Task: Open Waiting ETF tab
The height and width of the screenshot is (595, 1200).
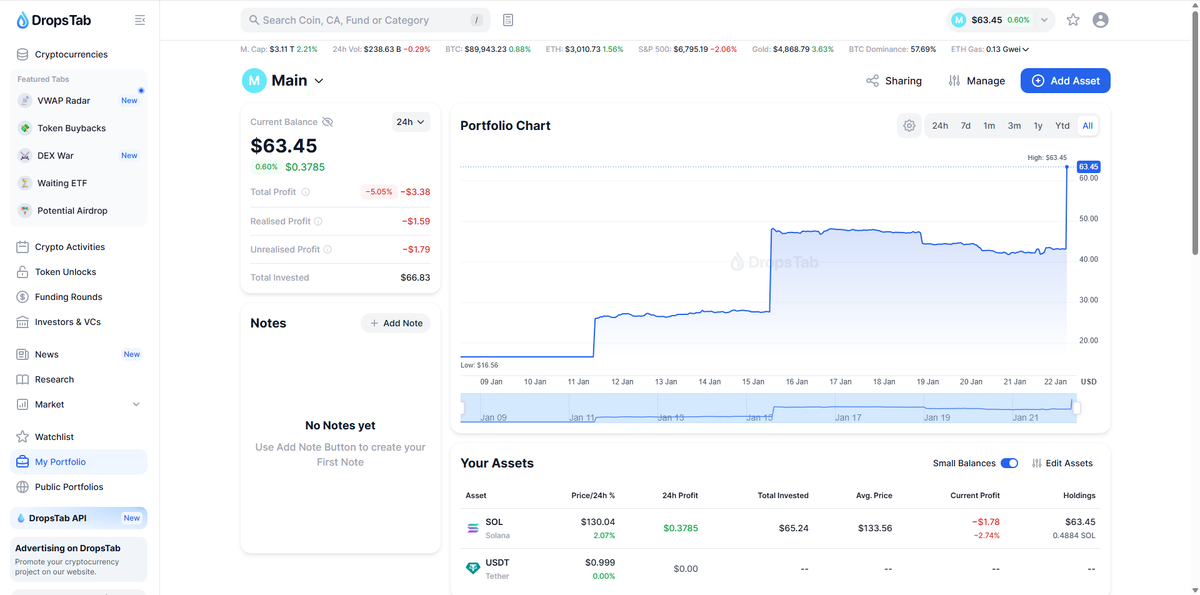Action: pyautogui.click(x=79, y=183)
